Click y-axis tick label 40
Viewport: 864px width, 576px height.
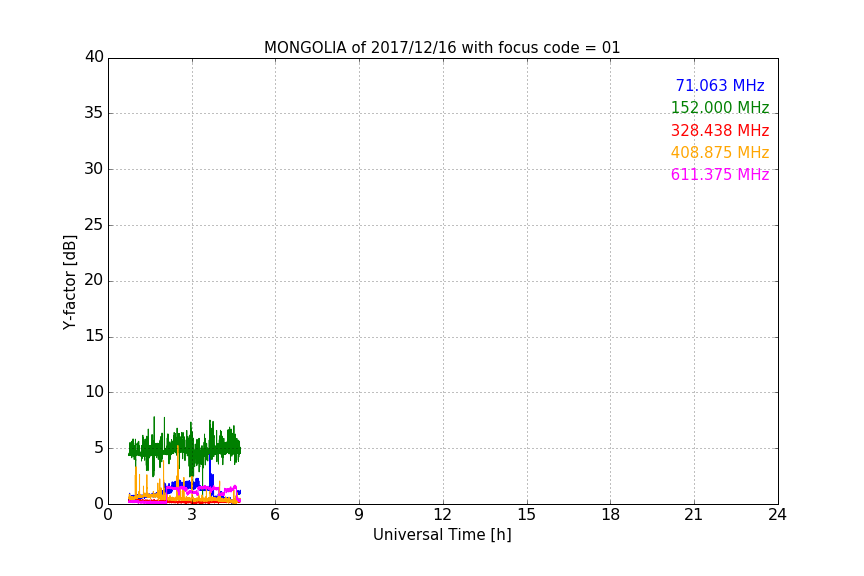point(94,57)
